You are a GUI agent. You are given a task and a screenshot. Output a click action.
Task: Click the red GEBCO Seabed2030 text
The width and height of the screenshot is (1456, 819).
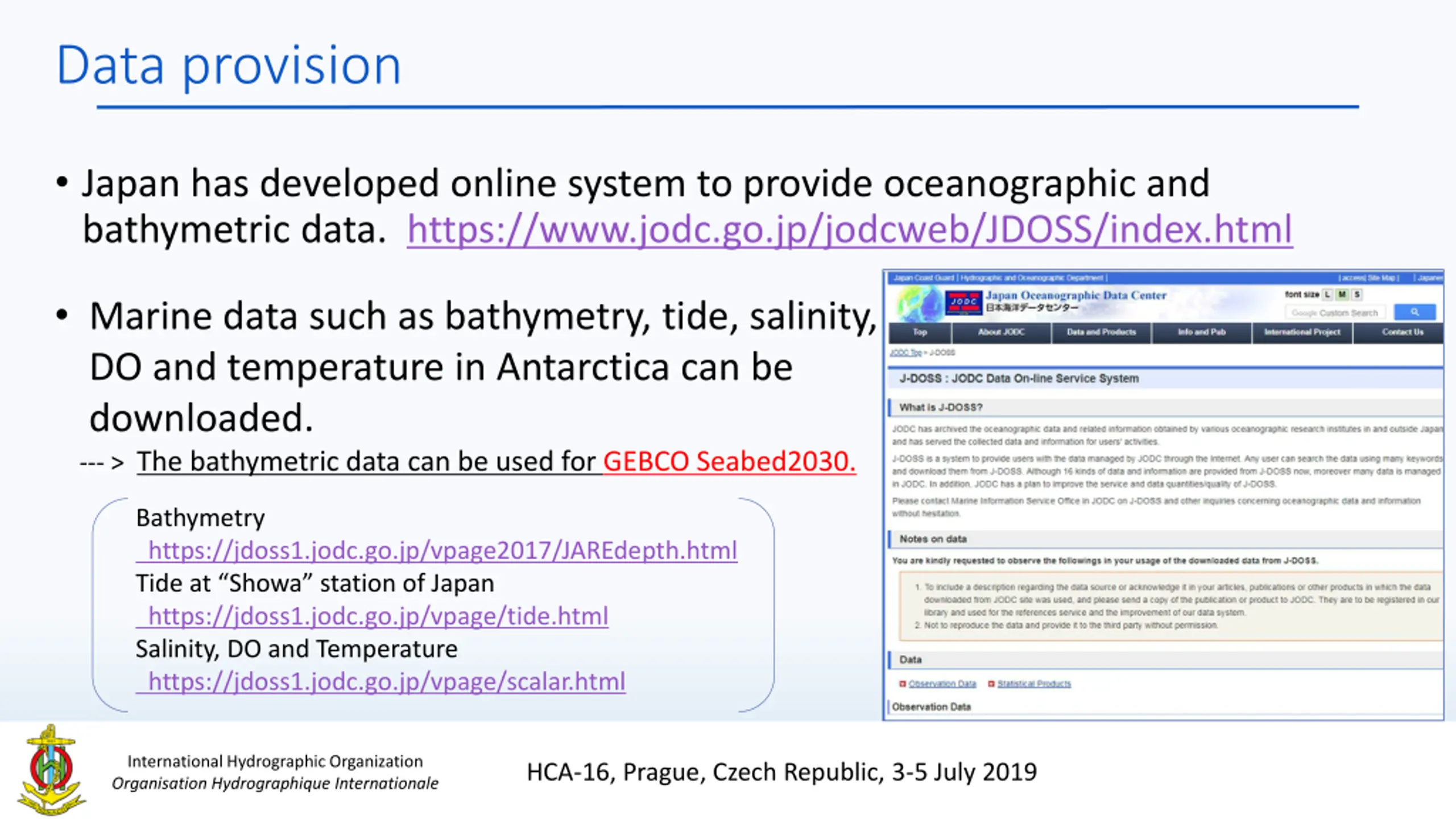(729, 461)
